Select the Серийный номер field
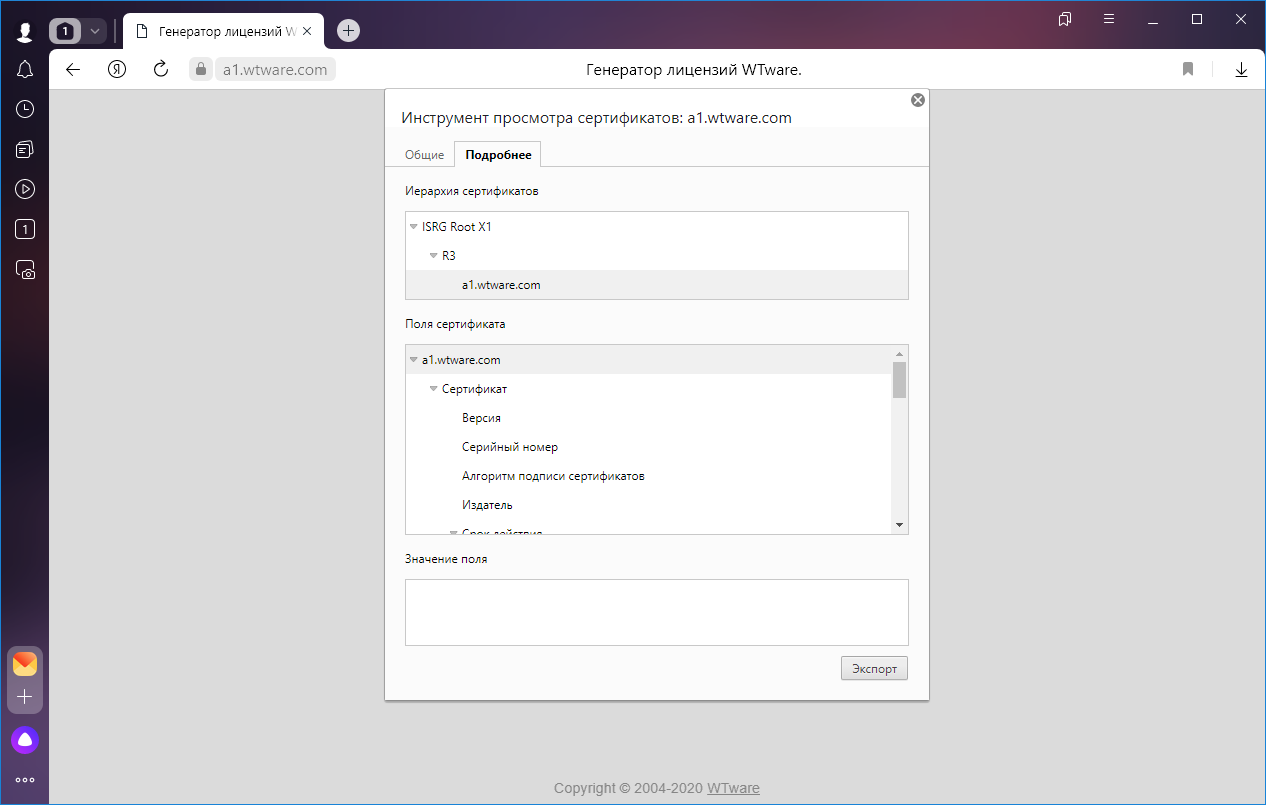The image size is (1266, 805). [x=509, y=447]
